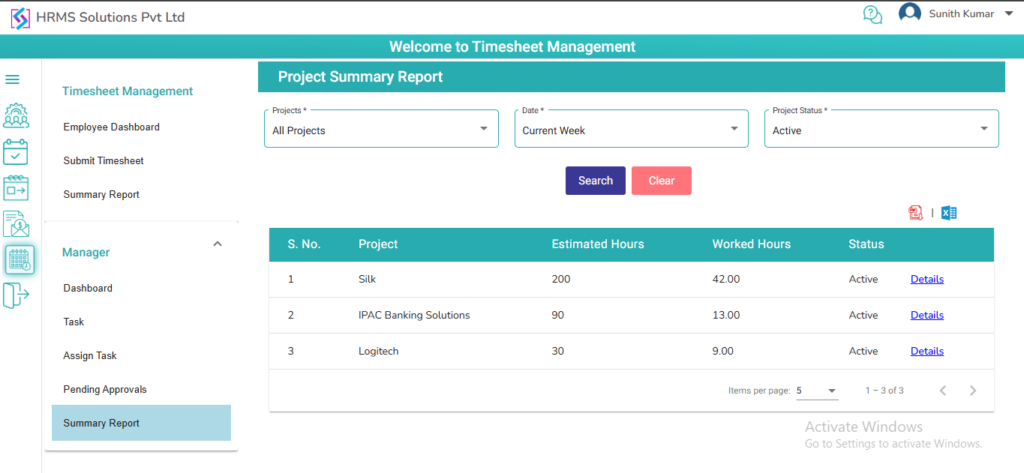Viewport: 1024px width, 473px height.
Task: Click the HRMS Solutions logo icon
Action: tap(20, 18)
